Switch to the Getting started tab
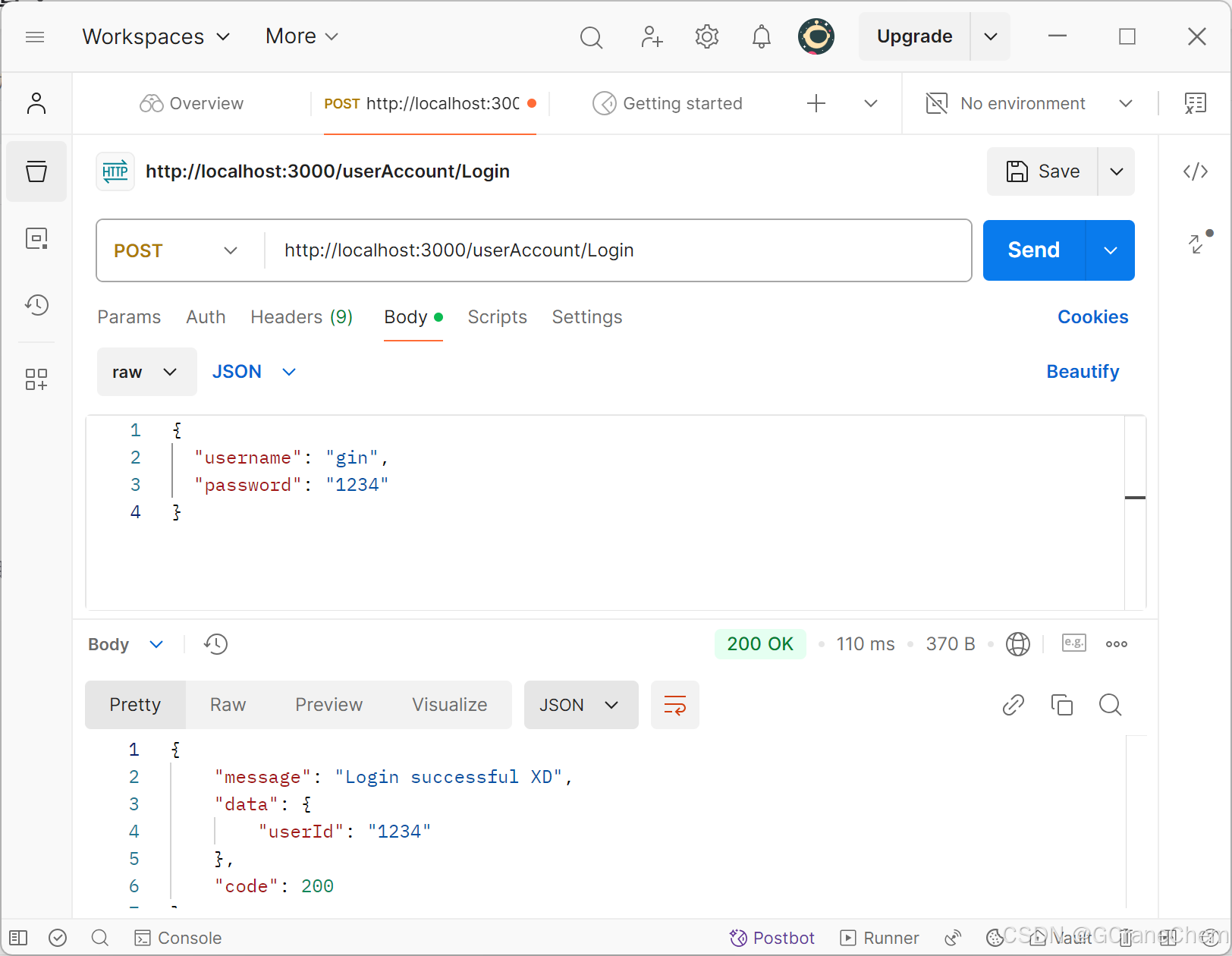The height and width of the screenshot is (956, 1232). point(668,103)
